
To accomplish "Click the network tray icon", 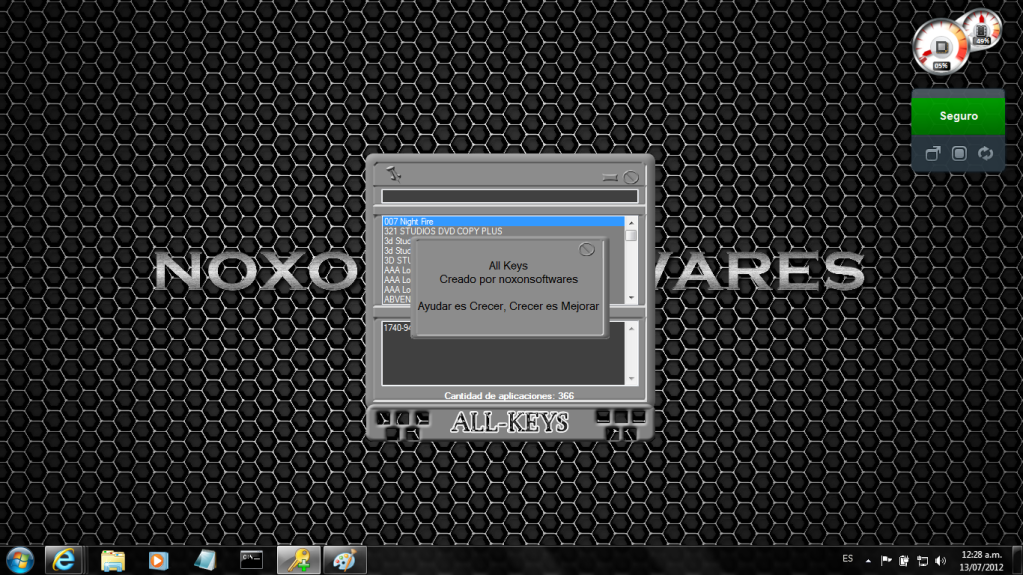I will point(922,561).
